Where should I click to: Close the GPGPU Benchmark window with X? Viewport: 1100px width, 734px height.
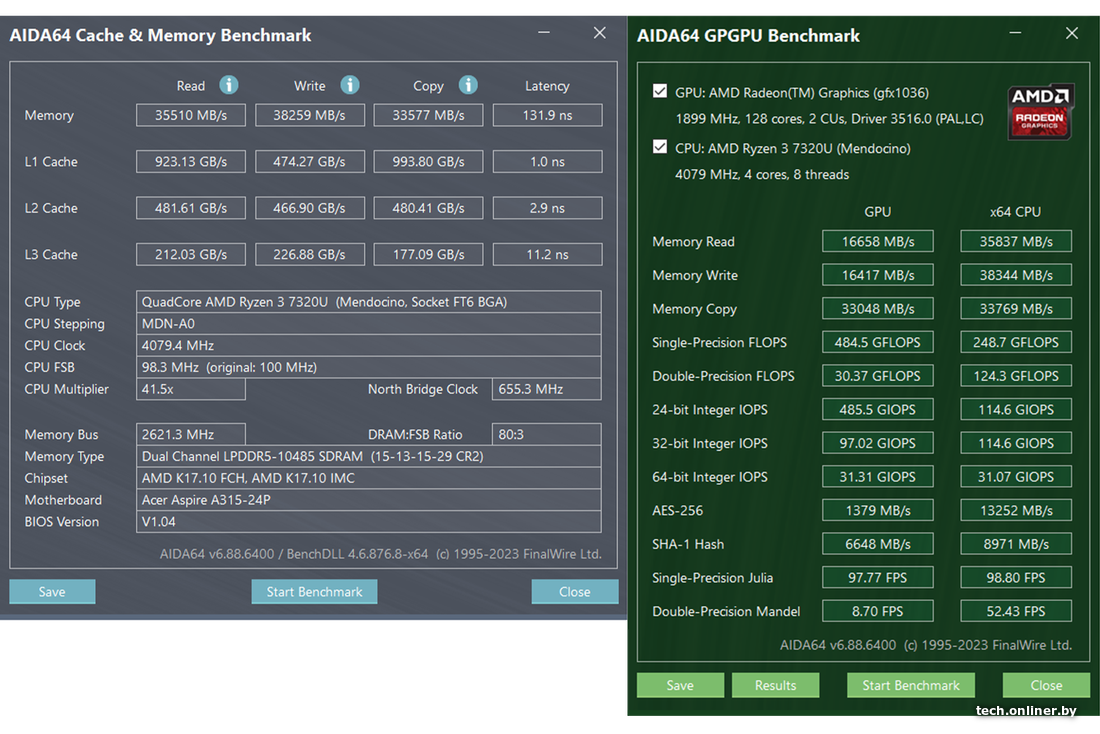(1072, 33)
